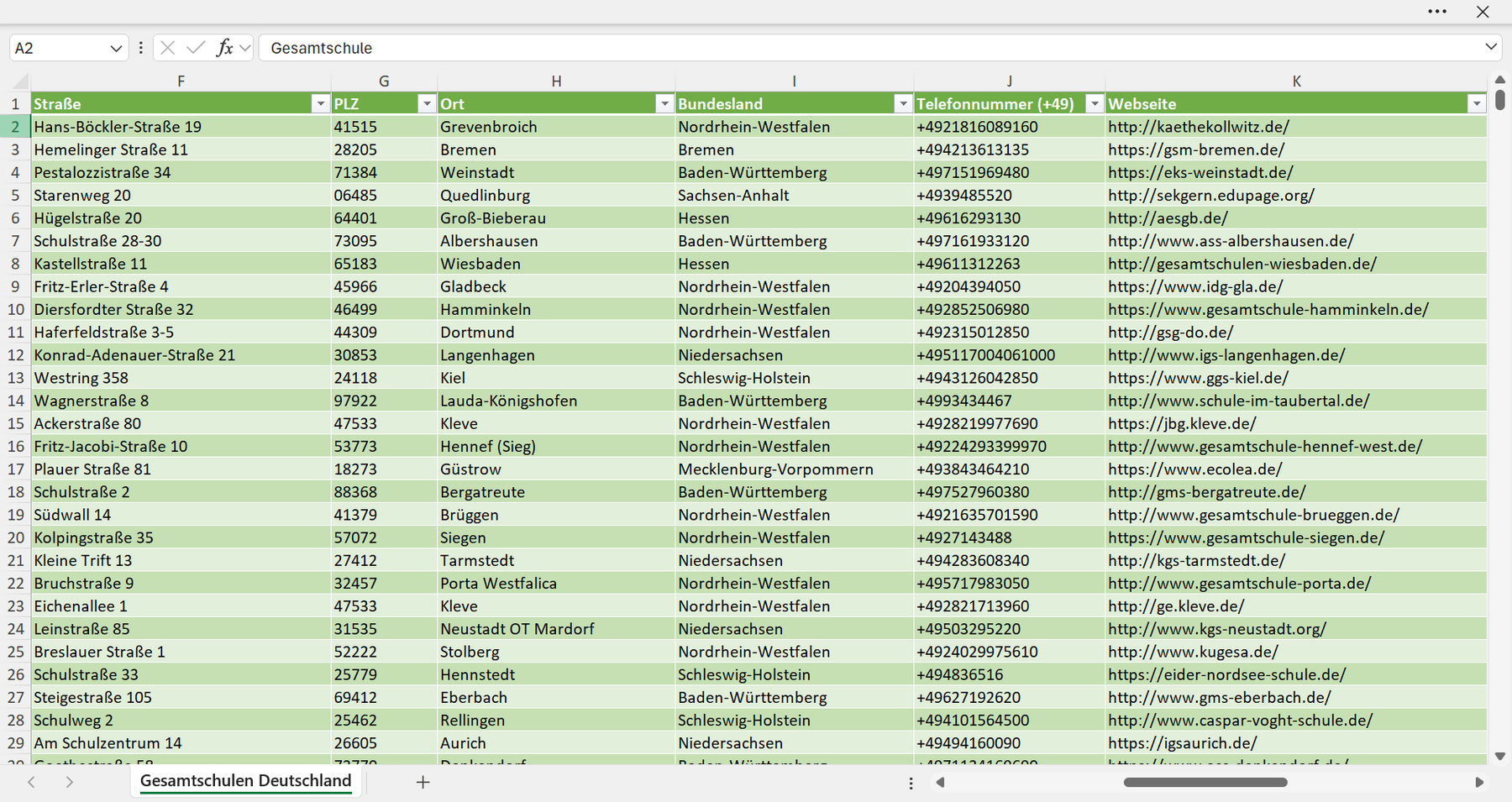Click the select-all corner triangle
This screenshot has height=802, width=1512.
[20, 81]
